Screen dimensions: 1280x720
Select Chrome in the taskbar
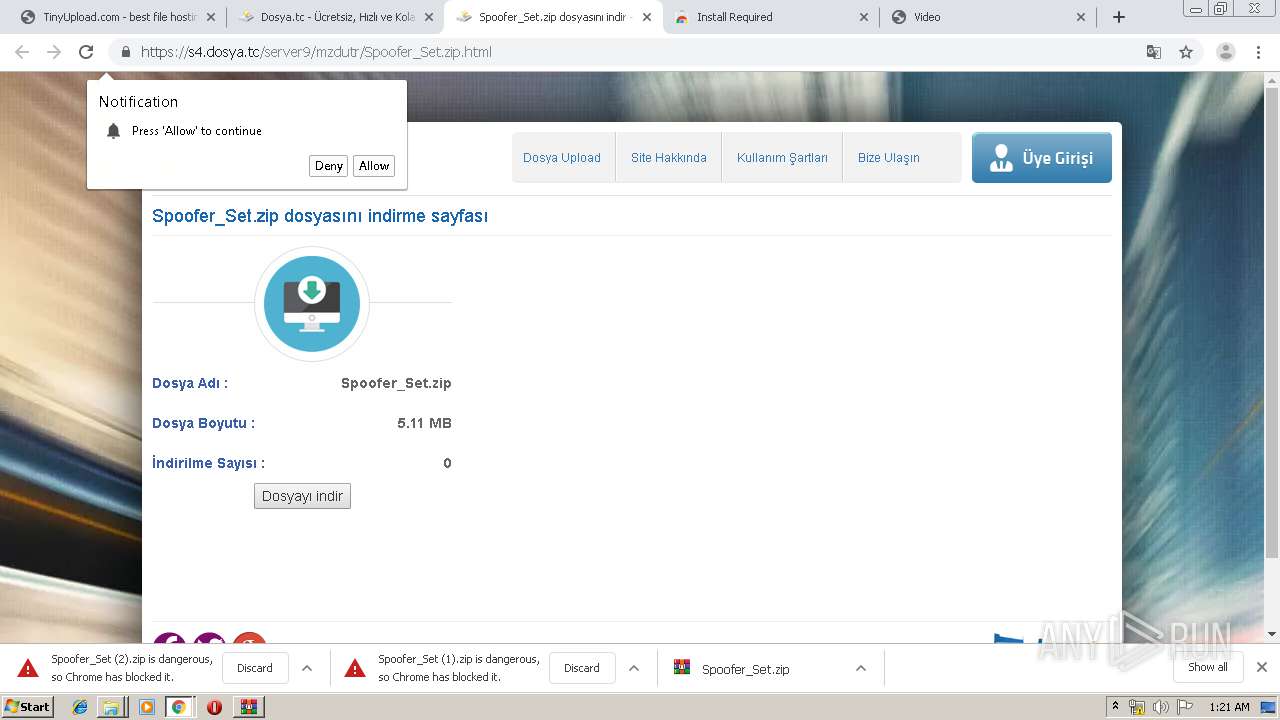(x=179, y=707)
